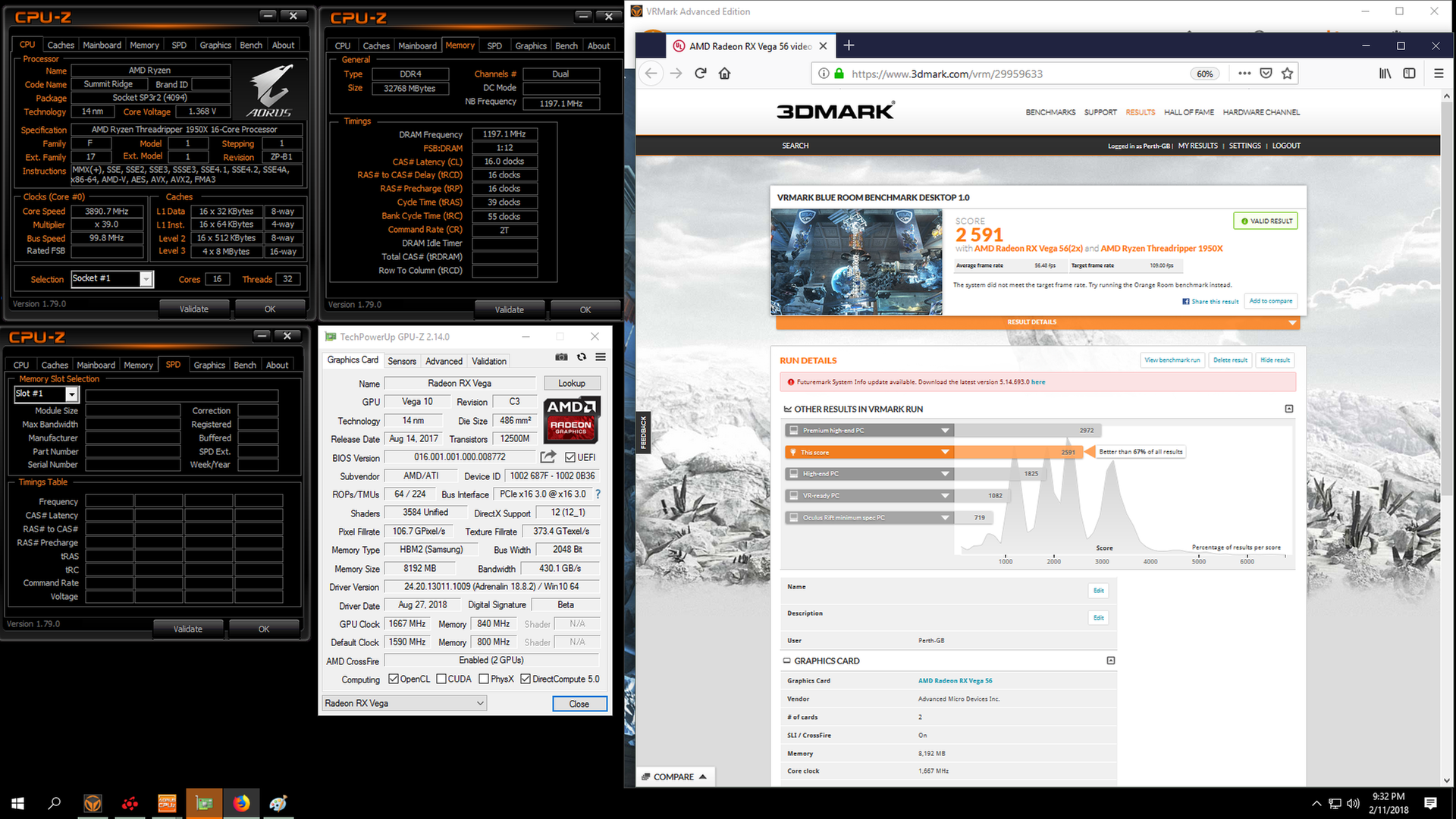Open Advanced tab in GPU-Z

(444, 361)
